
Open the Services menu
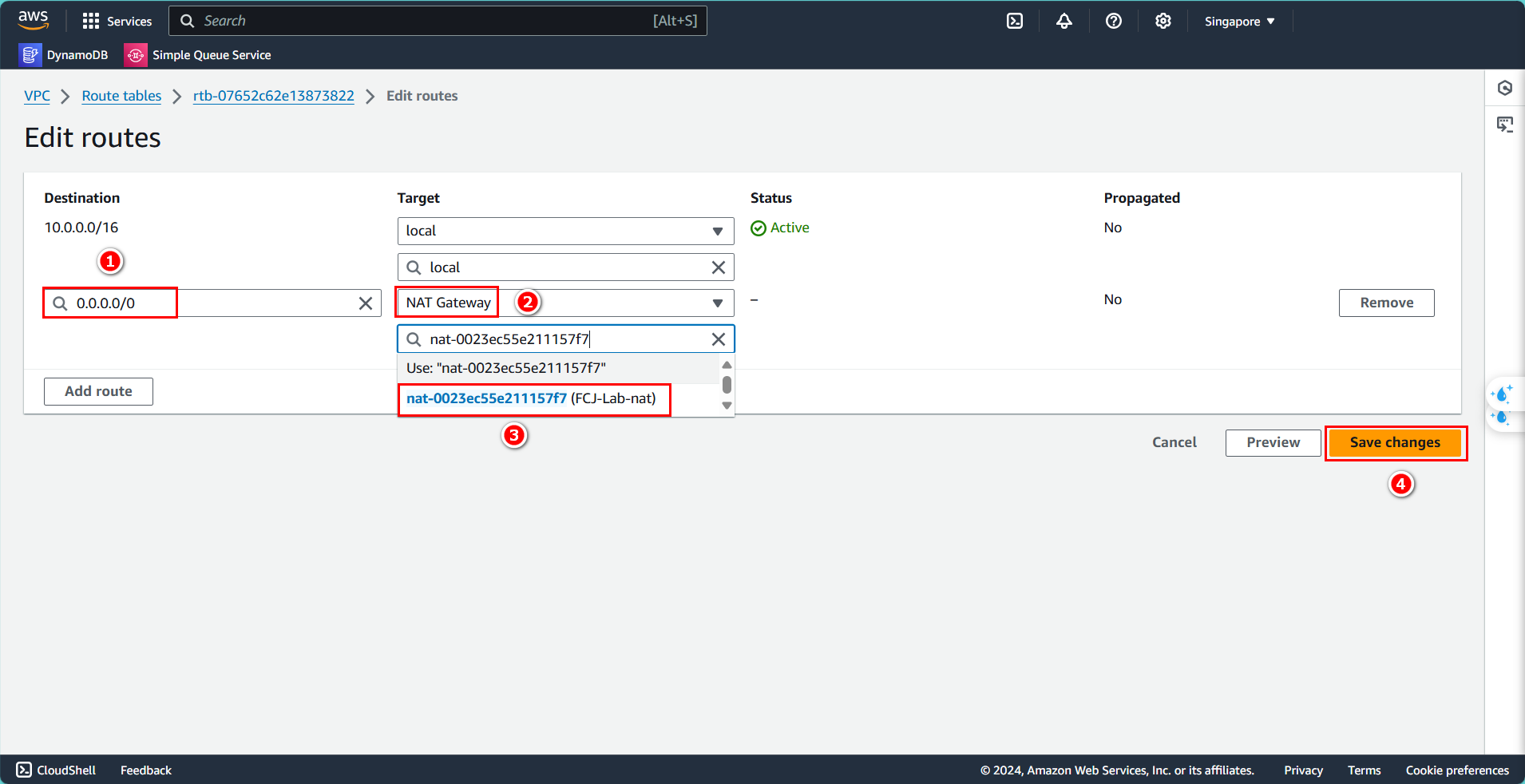point(117,21)
